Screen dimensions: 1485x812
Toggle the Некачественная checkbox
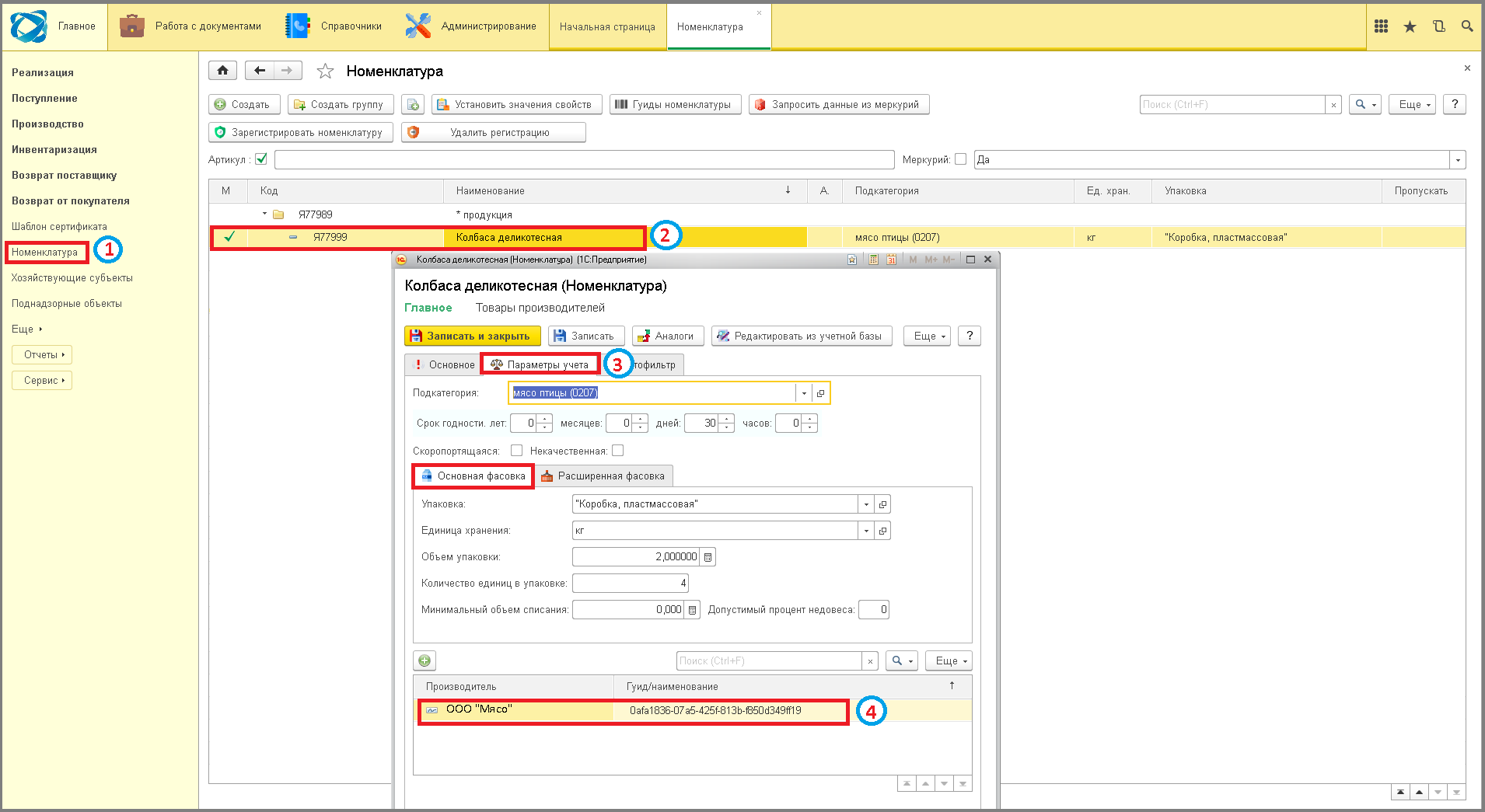coord(617,450)
